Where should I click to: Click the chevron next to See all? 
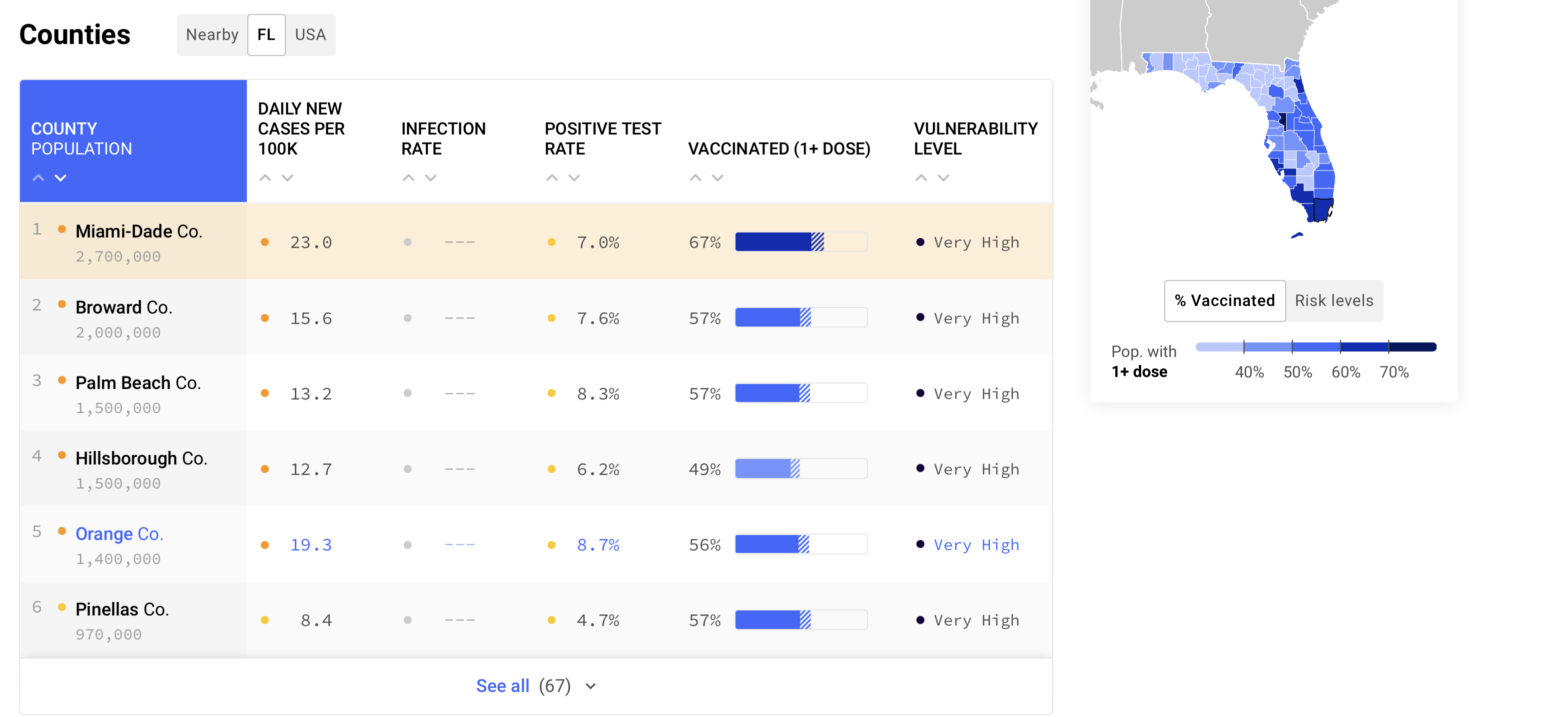(591, 686)
